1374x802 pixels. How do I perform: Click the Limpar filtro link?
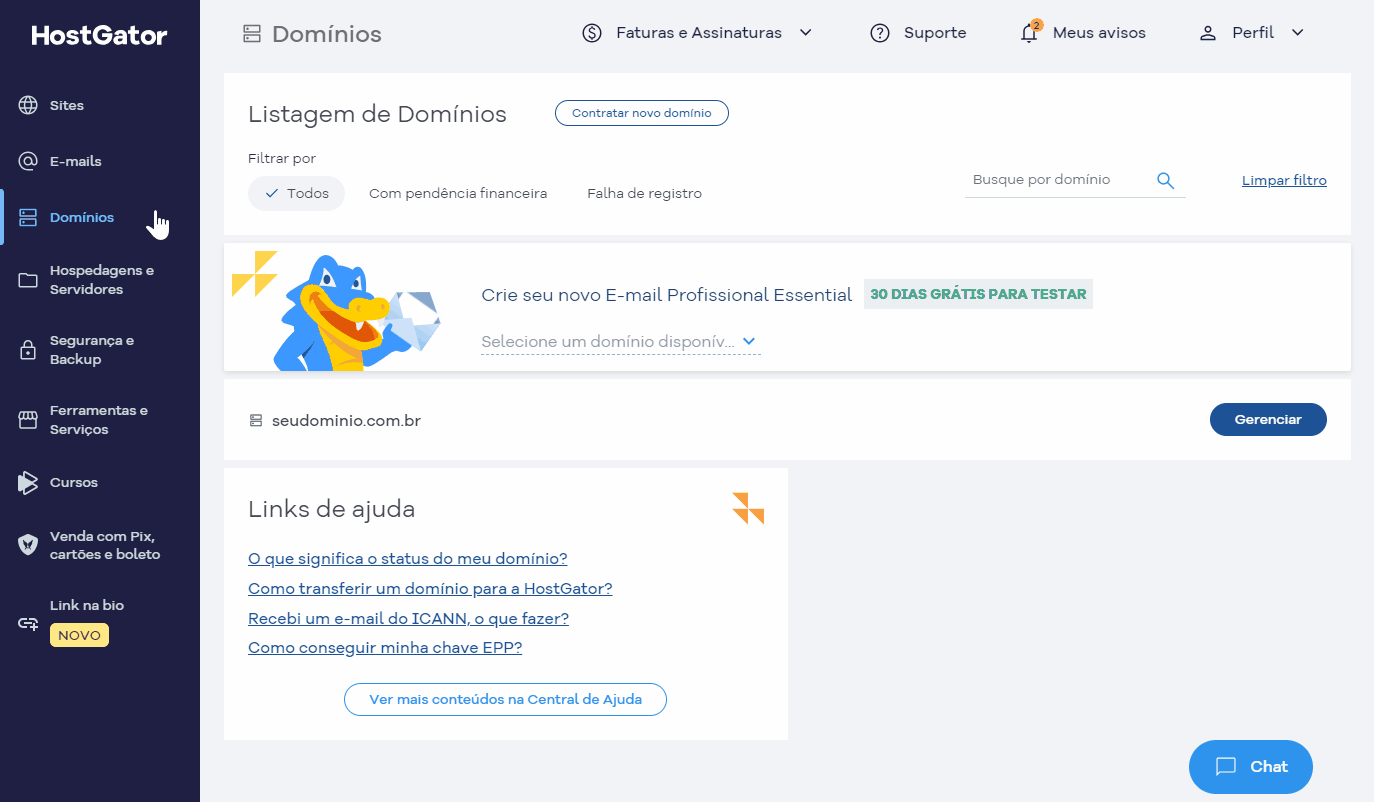click(x=1284, y=181)
